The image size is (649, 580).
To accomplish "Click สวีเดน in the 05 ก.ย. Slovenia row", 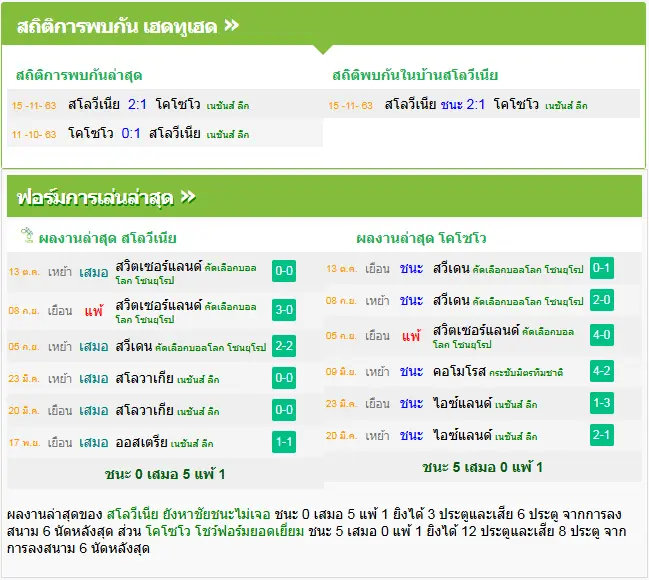I will 134,346.
